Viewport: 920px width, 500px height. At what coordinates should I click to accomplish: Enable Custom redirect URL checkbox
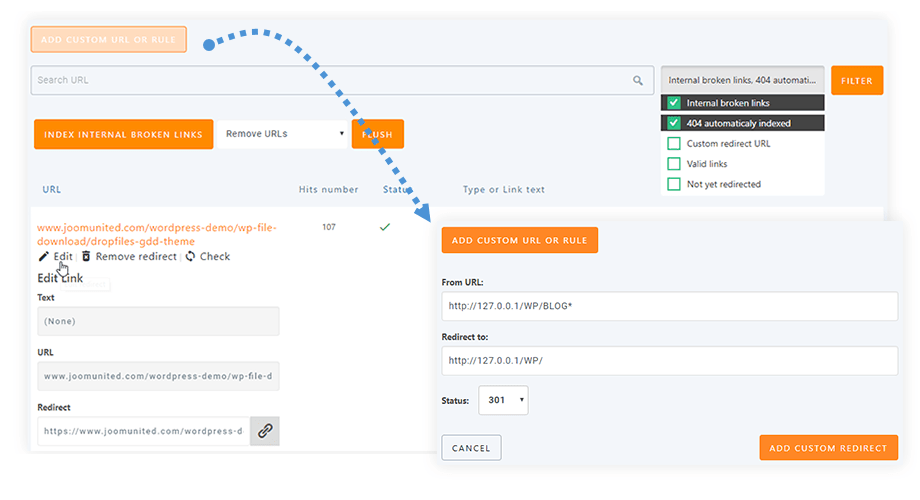pyautogui.click(x=674, y=144)
